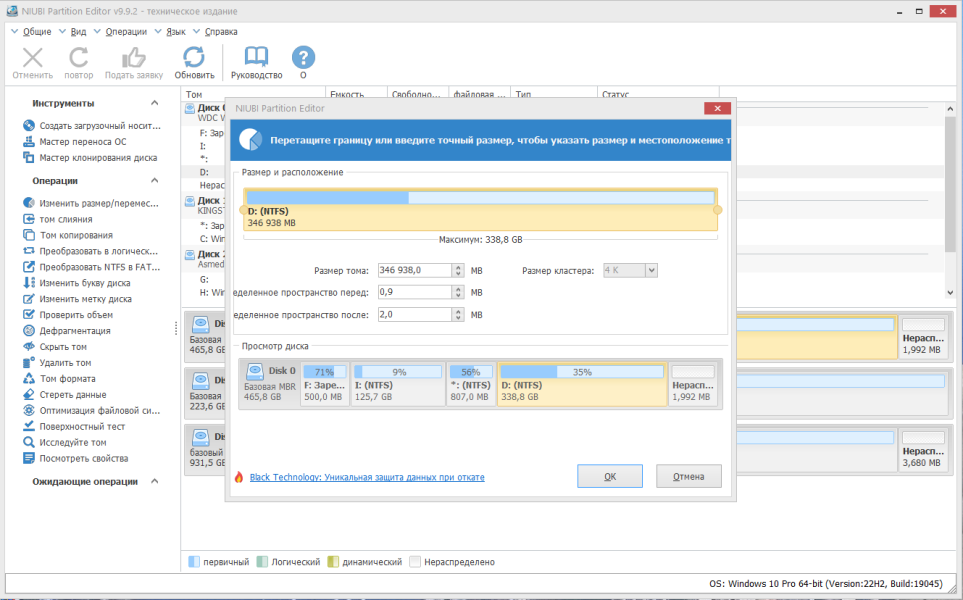Open the Справка menu
963x600 pixels.
pyautogui.click(x=221, y=31)
